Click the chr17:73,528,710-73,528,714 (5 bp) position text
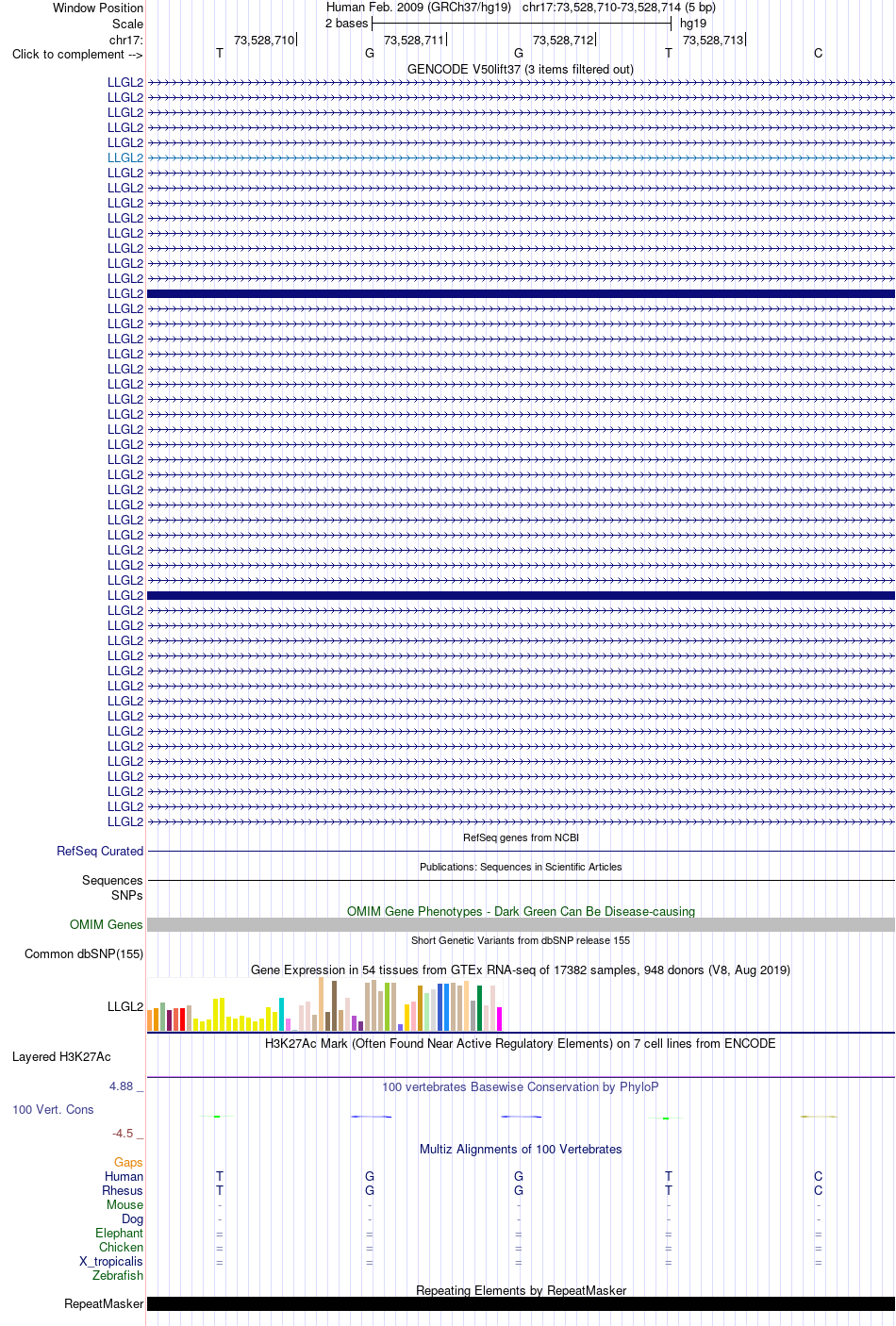The image size is (896, 1326). (x=619, y=8)
